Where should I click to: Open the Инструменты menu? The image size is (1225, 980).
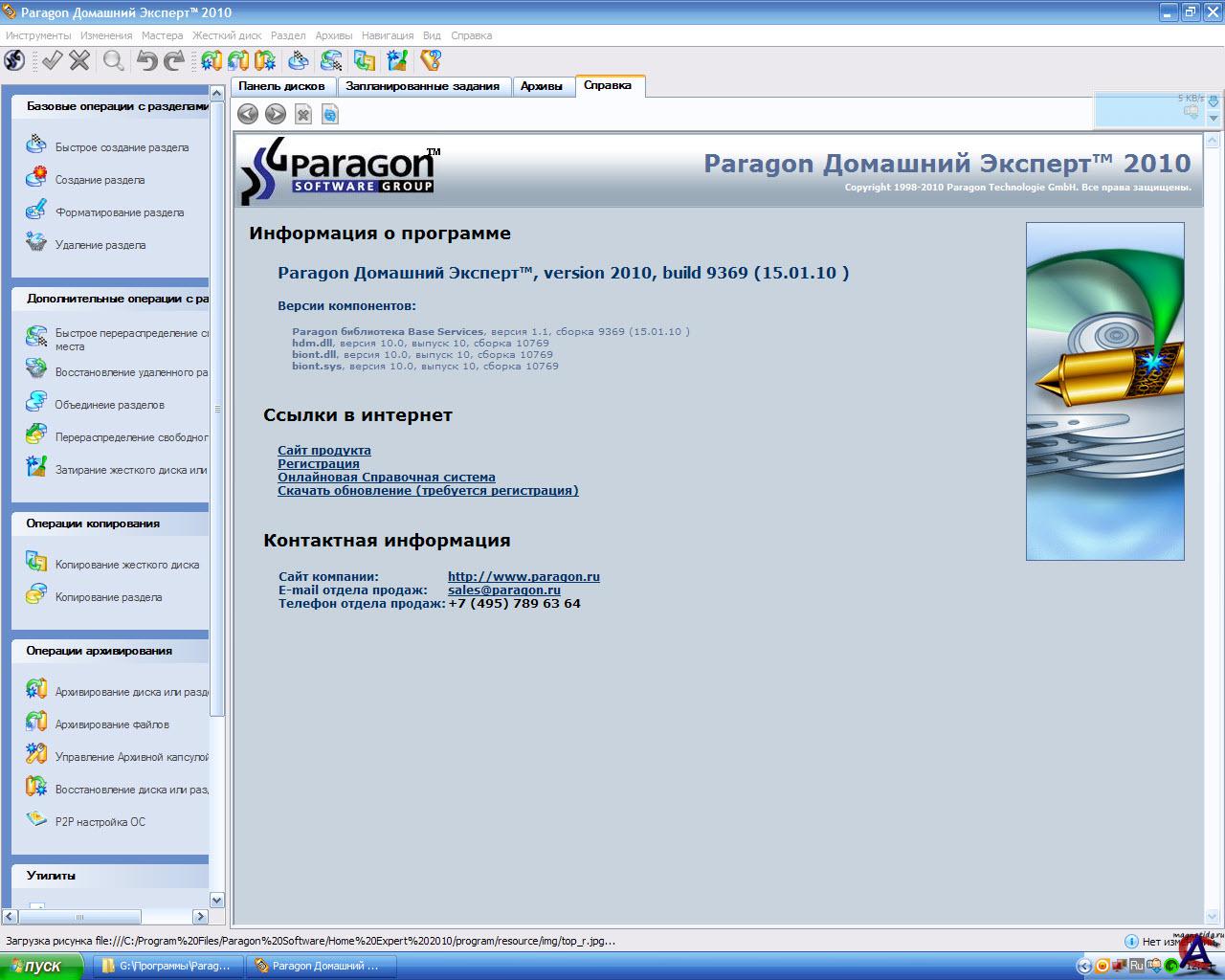tap(38, 35)
